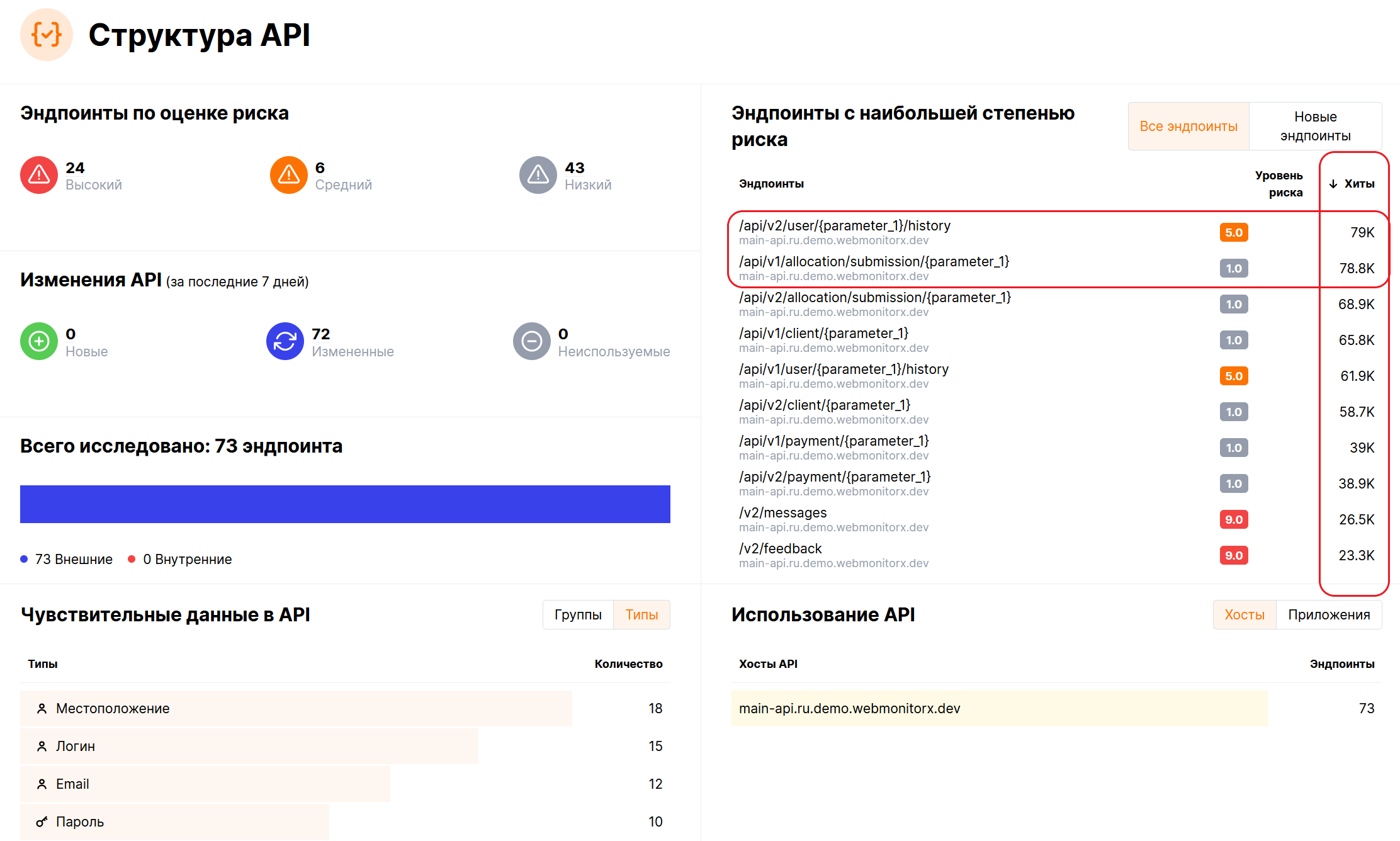The image size is (1400, 841).
Task: Open /api/v2/client/{parameter_1} endpoint
Action: (825, 405)
